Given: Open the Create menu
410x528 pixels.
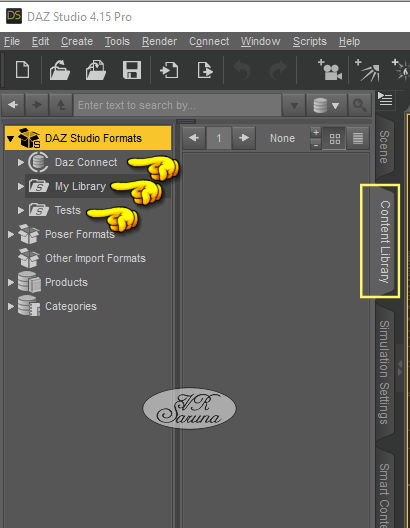Looking at the screenshot, I should pos(77,41).
